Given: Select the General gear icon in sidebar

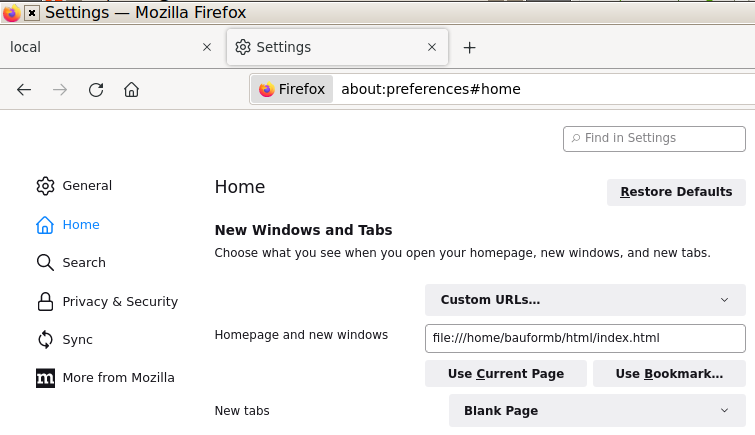Looking at the screenshot, I should 45,186.
